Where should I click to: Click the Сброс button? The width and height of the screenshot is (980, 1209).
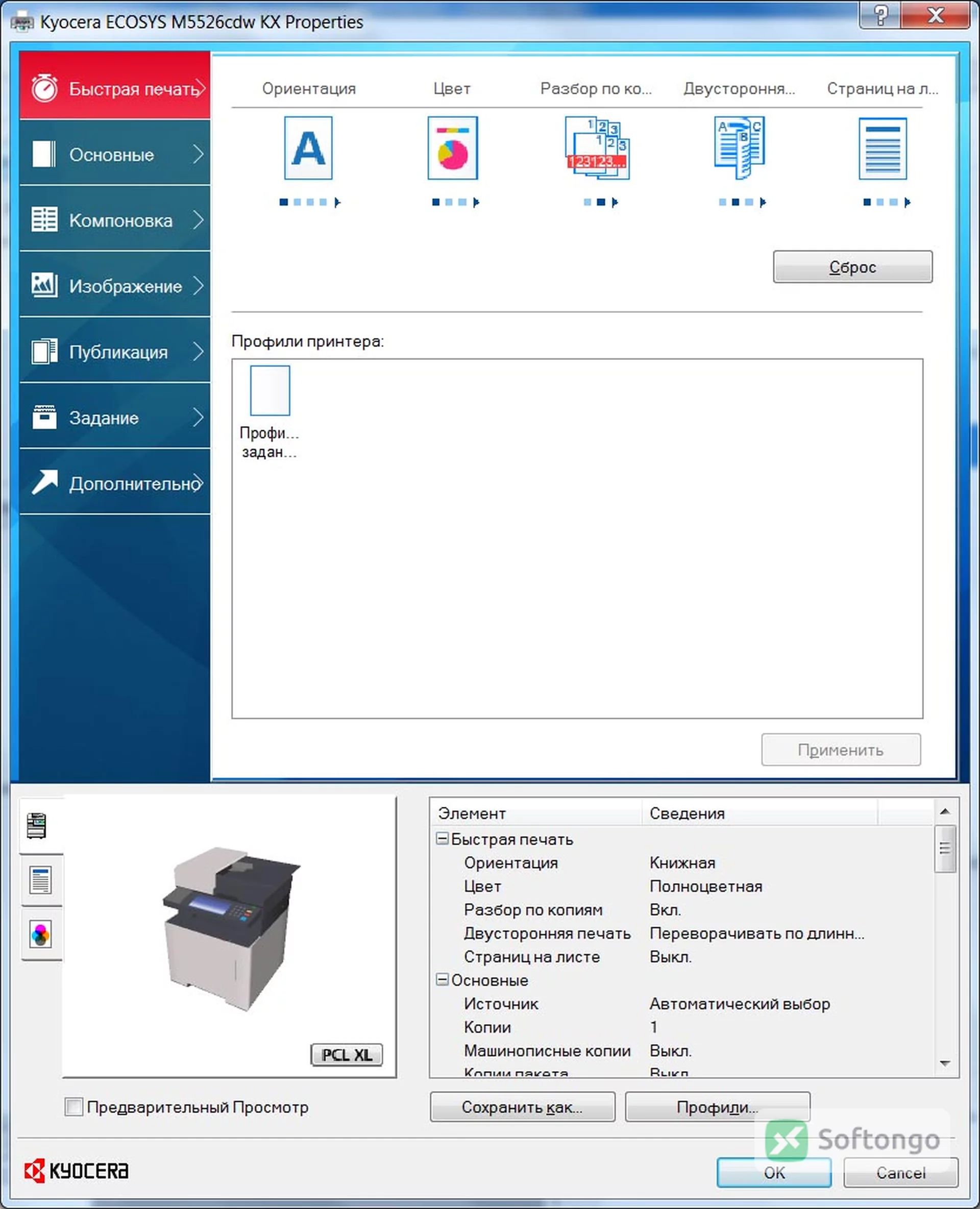pos(852,267)
